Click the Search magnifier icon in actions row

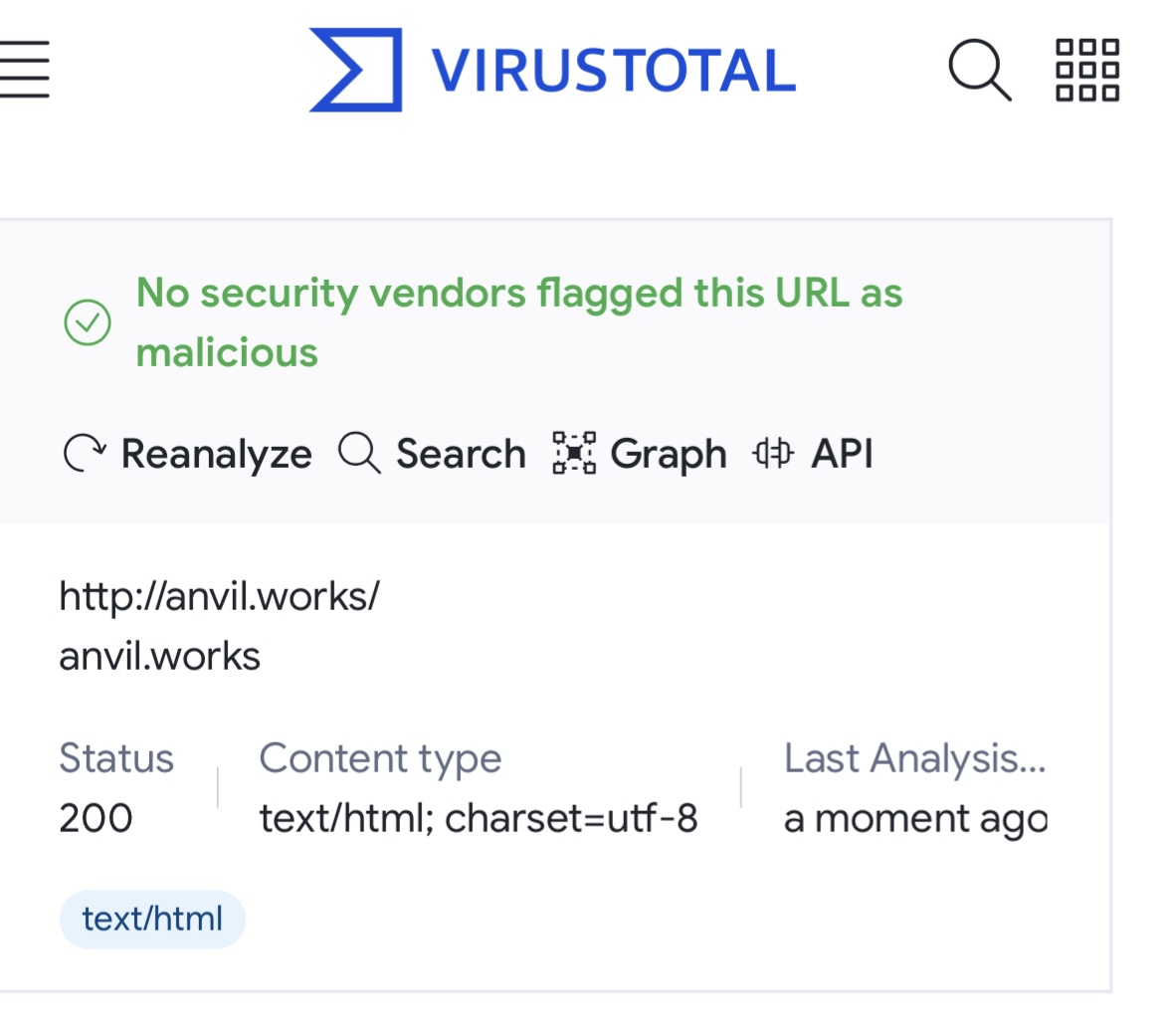coord(359,453)
